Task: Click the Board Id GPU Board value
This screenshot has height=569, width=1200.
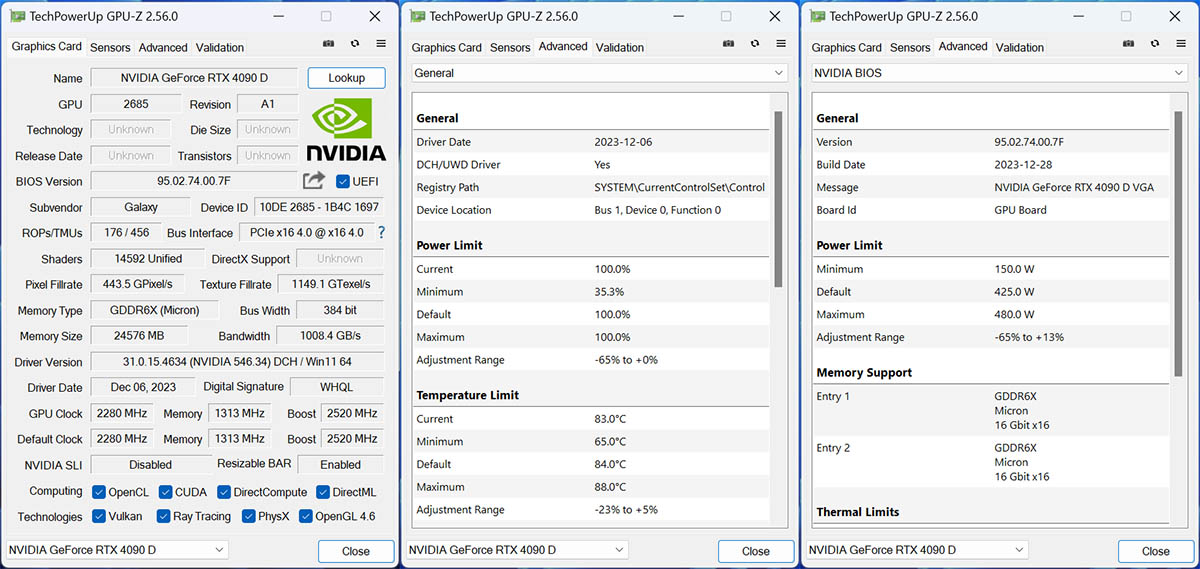Action: coord(1020,210)
